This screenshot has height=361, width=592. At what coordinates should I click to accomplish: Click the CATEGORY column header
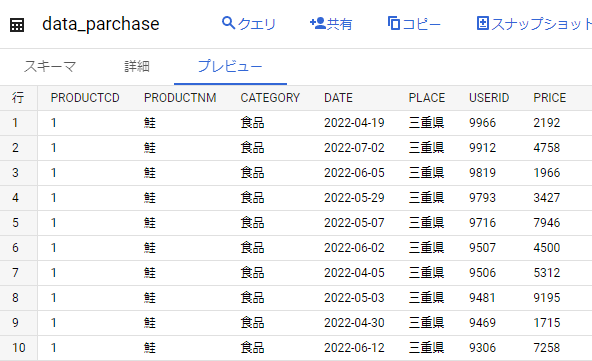pos(270,98)
